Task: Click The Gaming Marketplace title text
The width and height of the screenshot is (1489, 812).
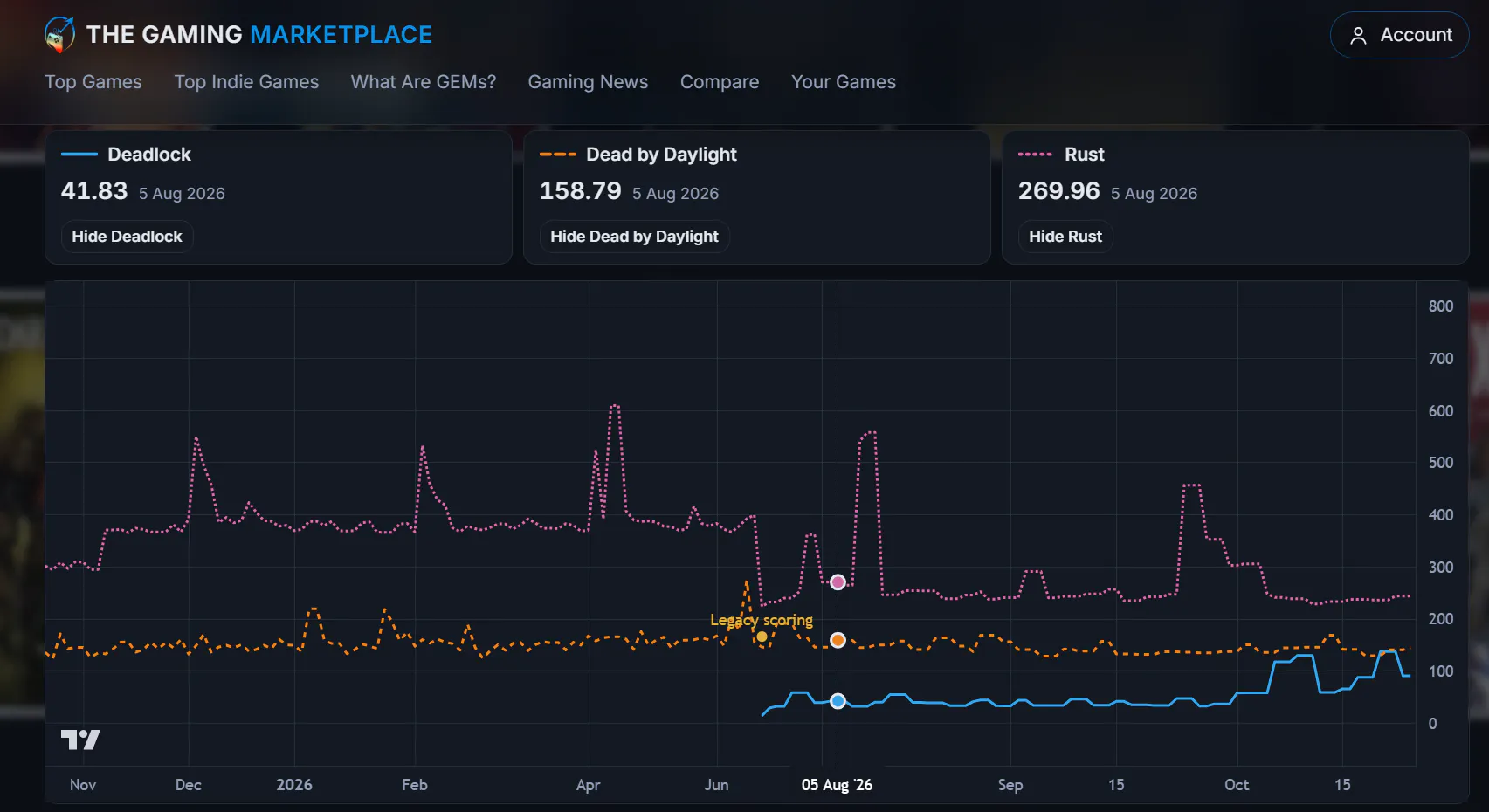Action: click(259, 35)
